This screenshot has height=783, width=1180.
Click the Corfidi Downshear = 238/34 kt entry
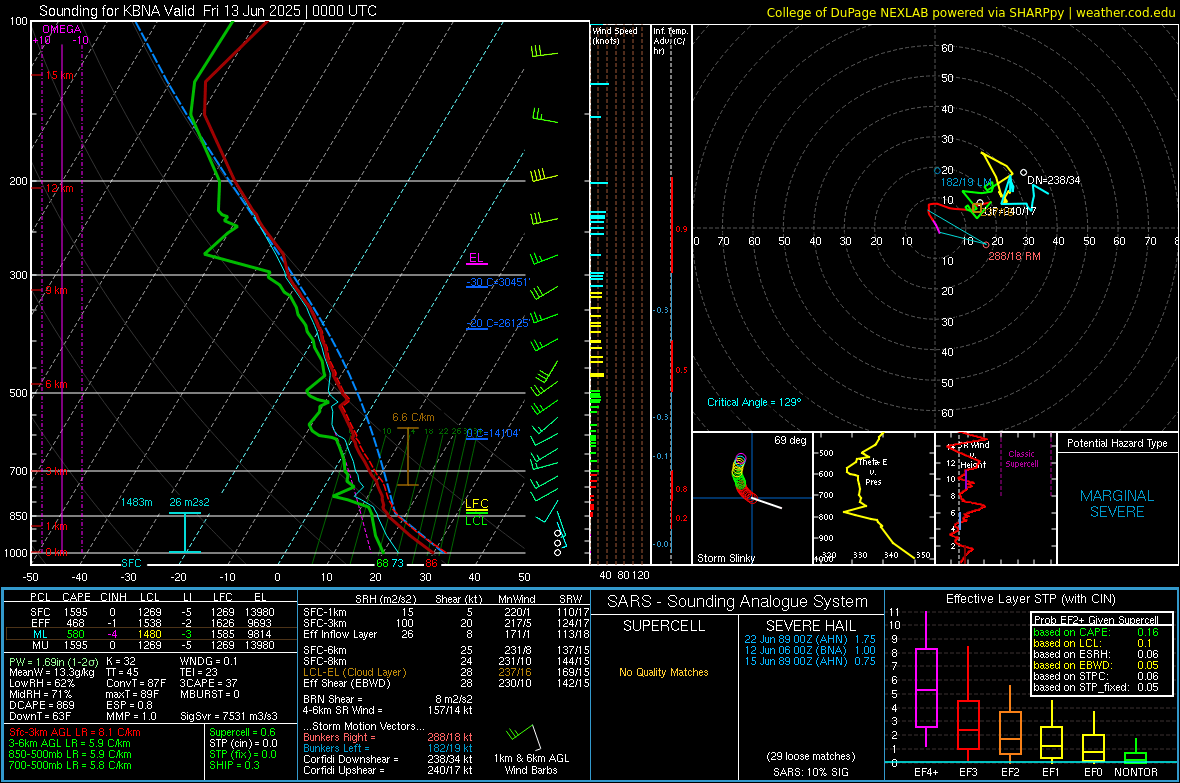(x=388, y=759)
